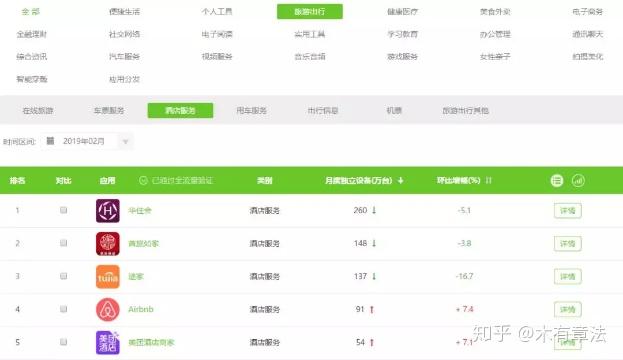Select the 实用工具 category
The image size is (623, 360).
click(310, 34)
